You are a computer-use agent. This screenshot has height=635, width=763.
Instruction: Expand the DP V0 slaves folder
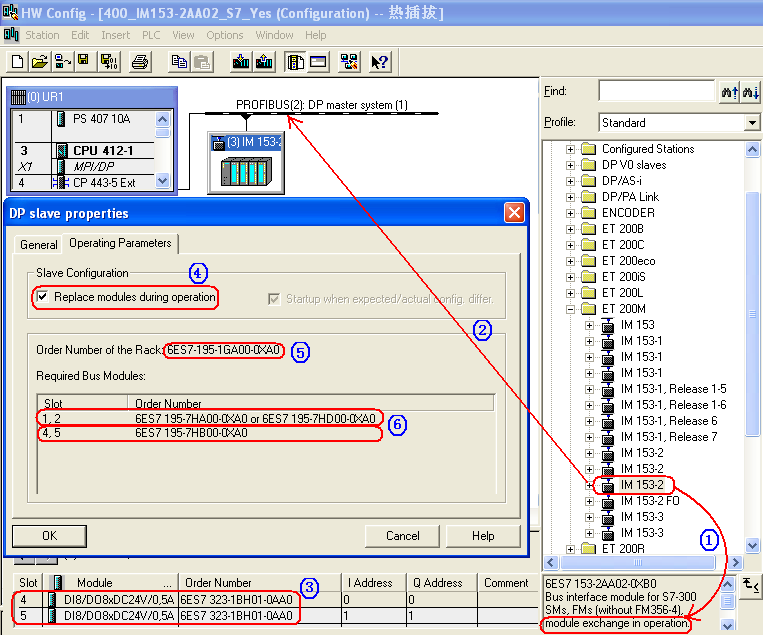tap(570, 165)
